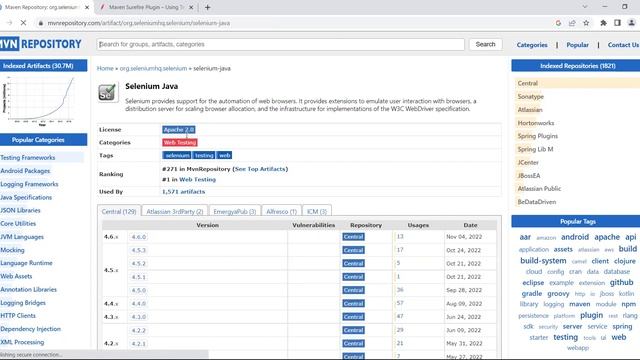Open HTTP Clients category
The image size is (640, 360).
tap(18, 316)
